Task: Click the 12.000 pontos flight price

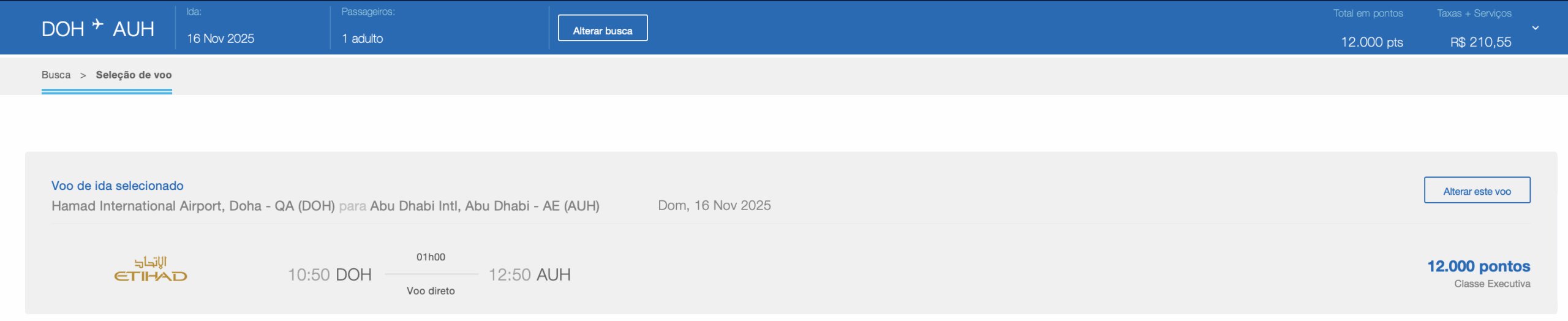Action: click(1478, 266)
